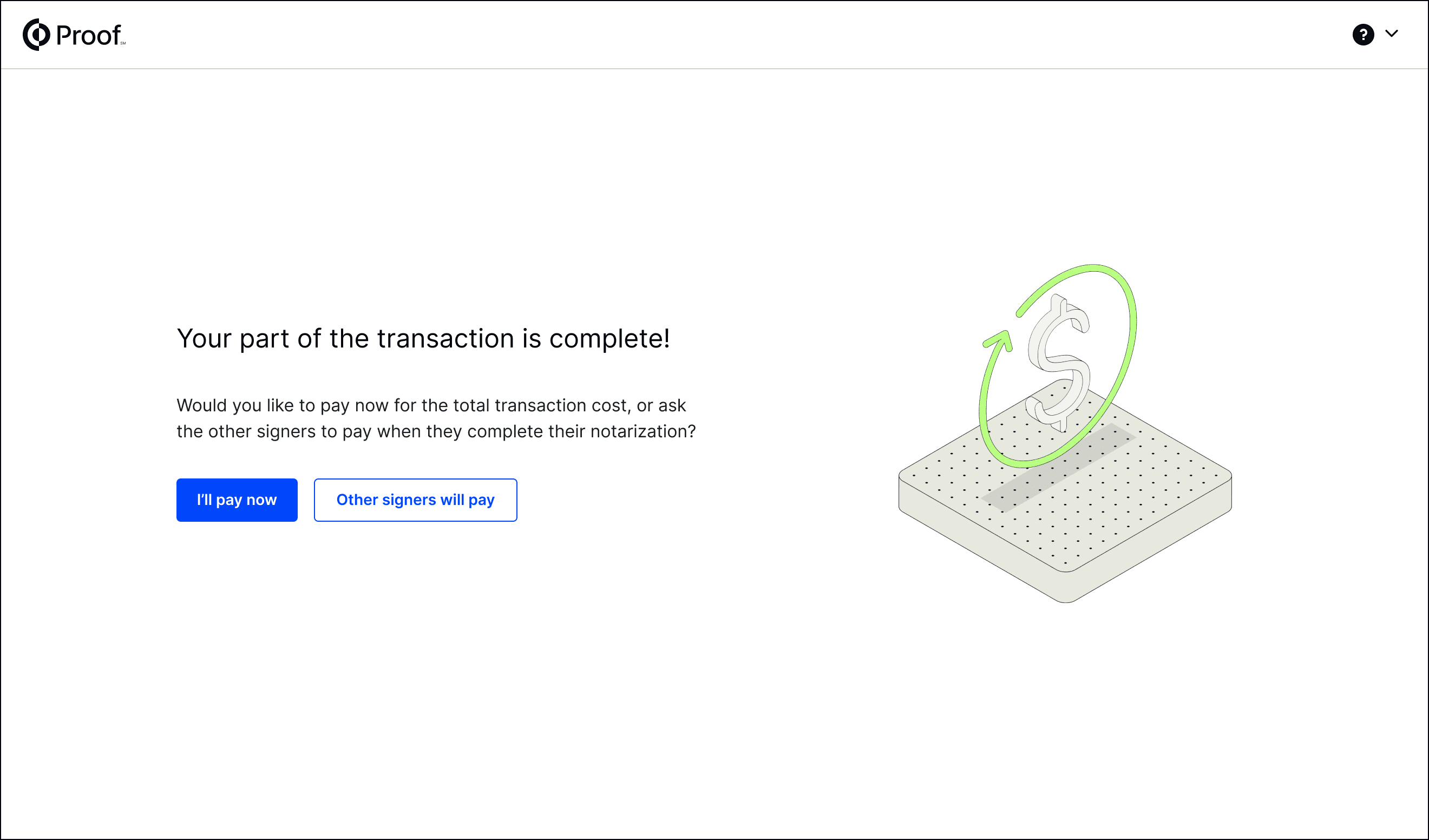Screen dimensions: 1429x840
Task: Click the word "notarization" in the paragraph
Action: 638,431
